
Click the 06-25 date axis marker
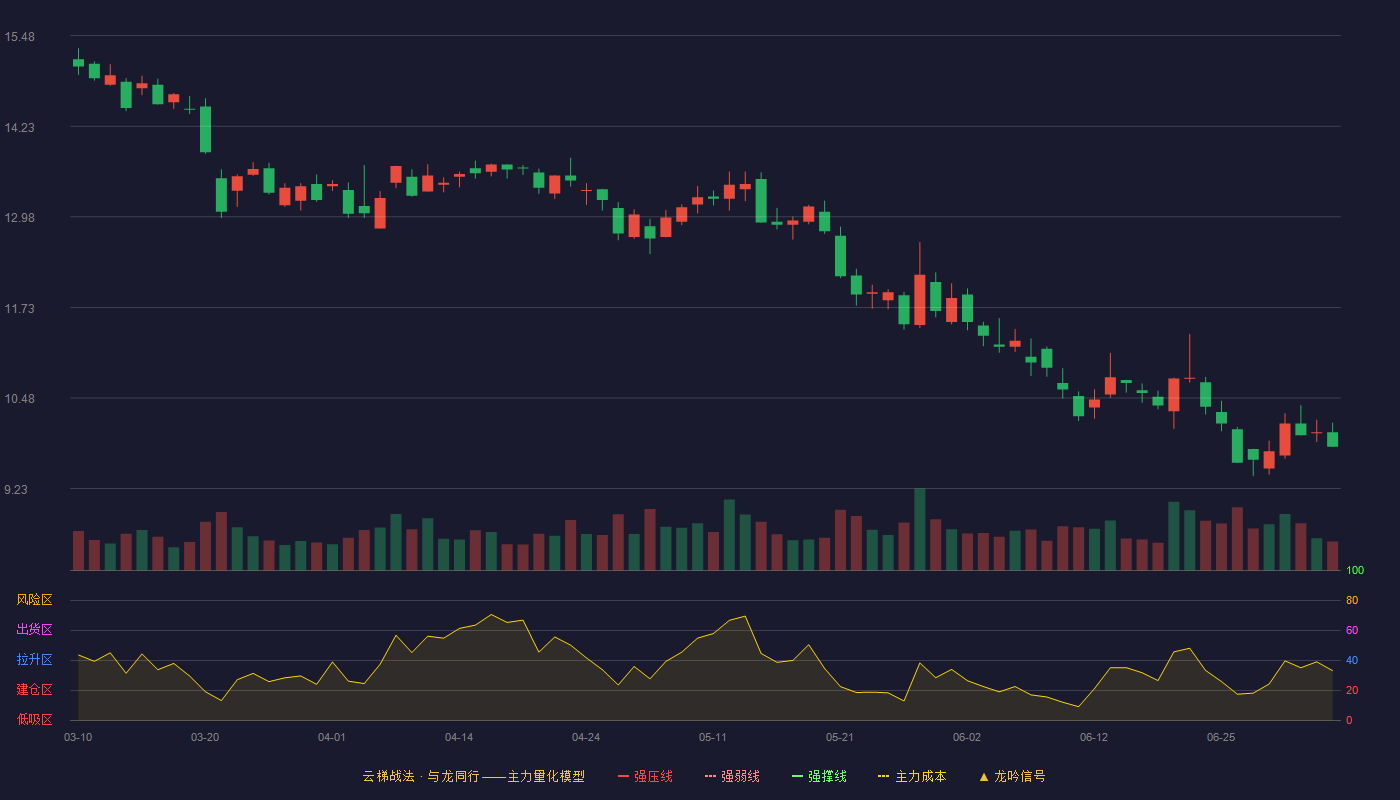pos(1221,737)
